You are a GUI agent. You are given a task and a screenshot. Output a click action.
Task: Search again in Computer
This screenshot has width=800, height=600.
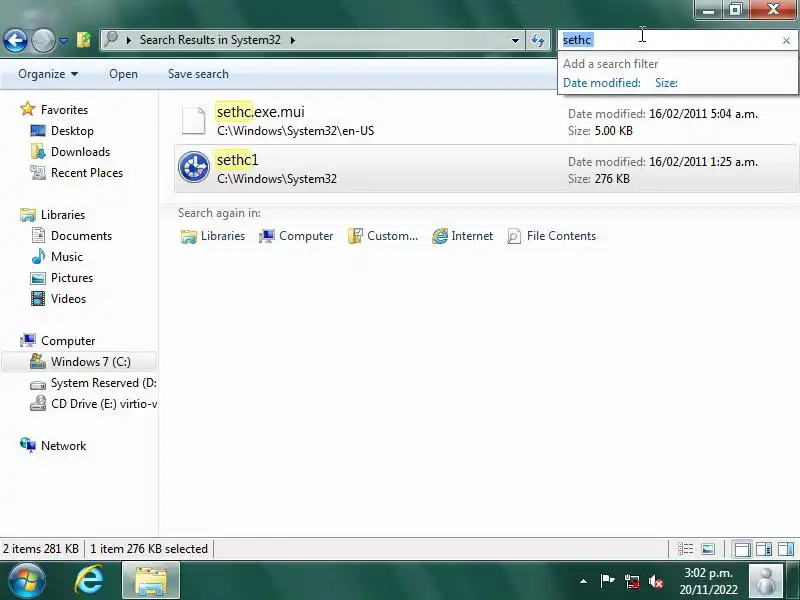point(296,236)
